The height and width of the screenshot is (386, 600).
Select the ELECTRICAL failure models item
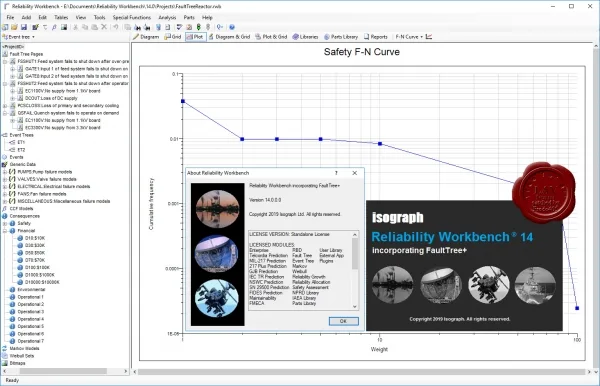[x=54, y=186]
